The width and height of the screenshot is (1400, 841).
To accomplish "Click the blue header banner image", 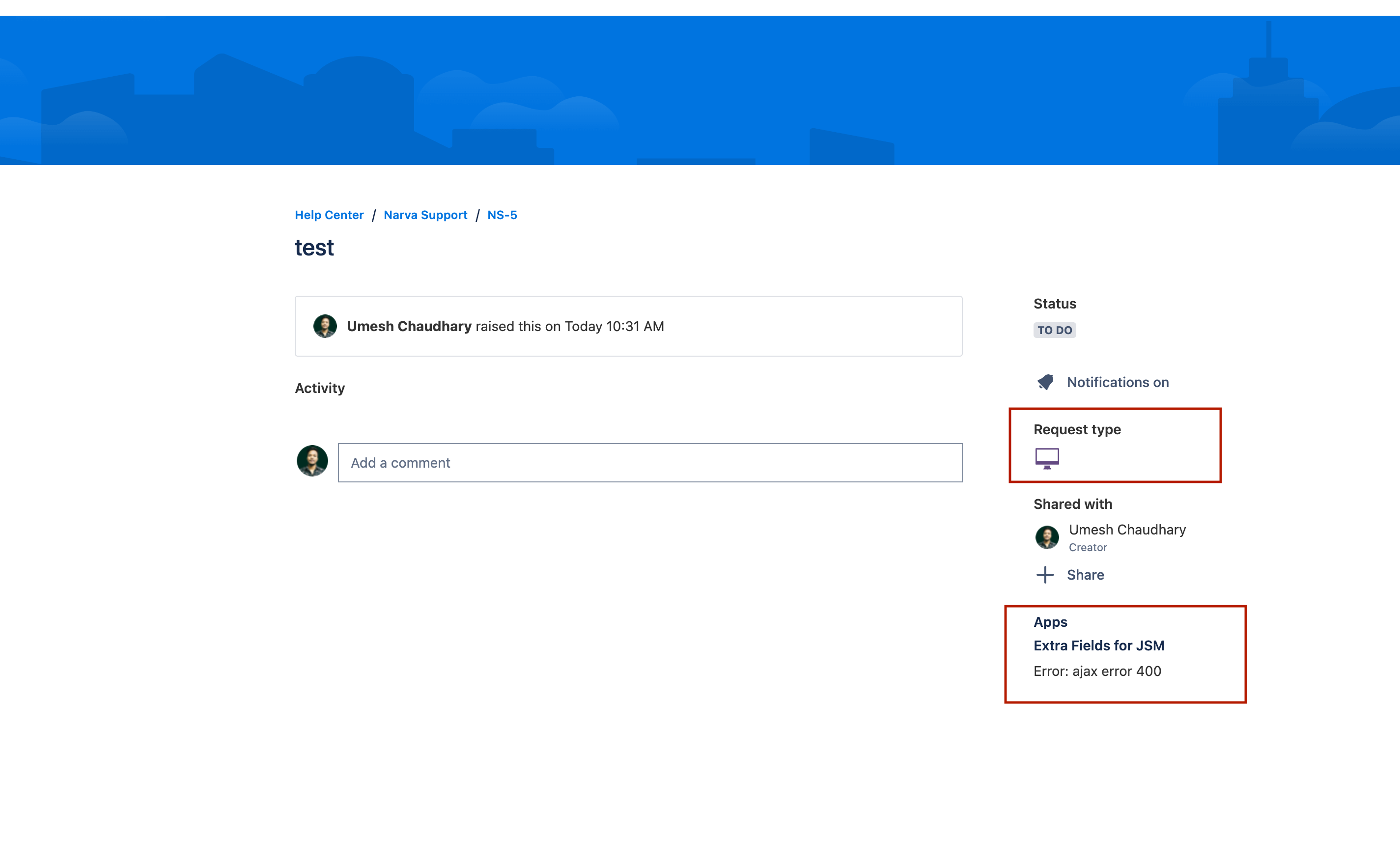I will 700,91.
